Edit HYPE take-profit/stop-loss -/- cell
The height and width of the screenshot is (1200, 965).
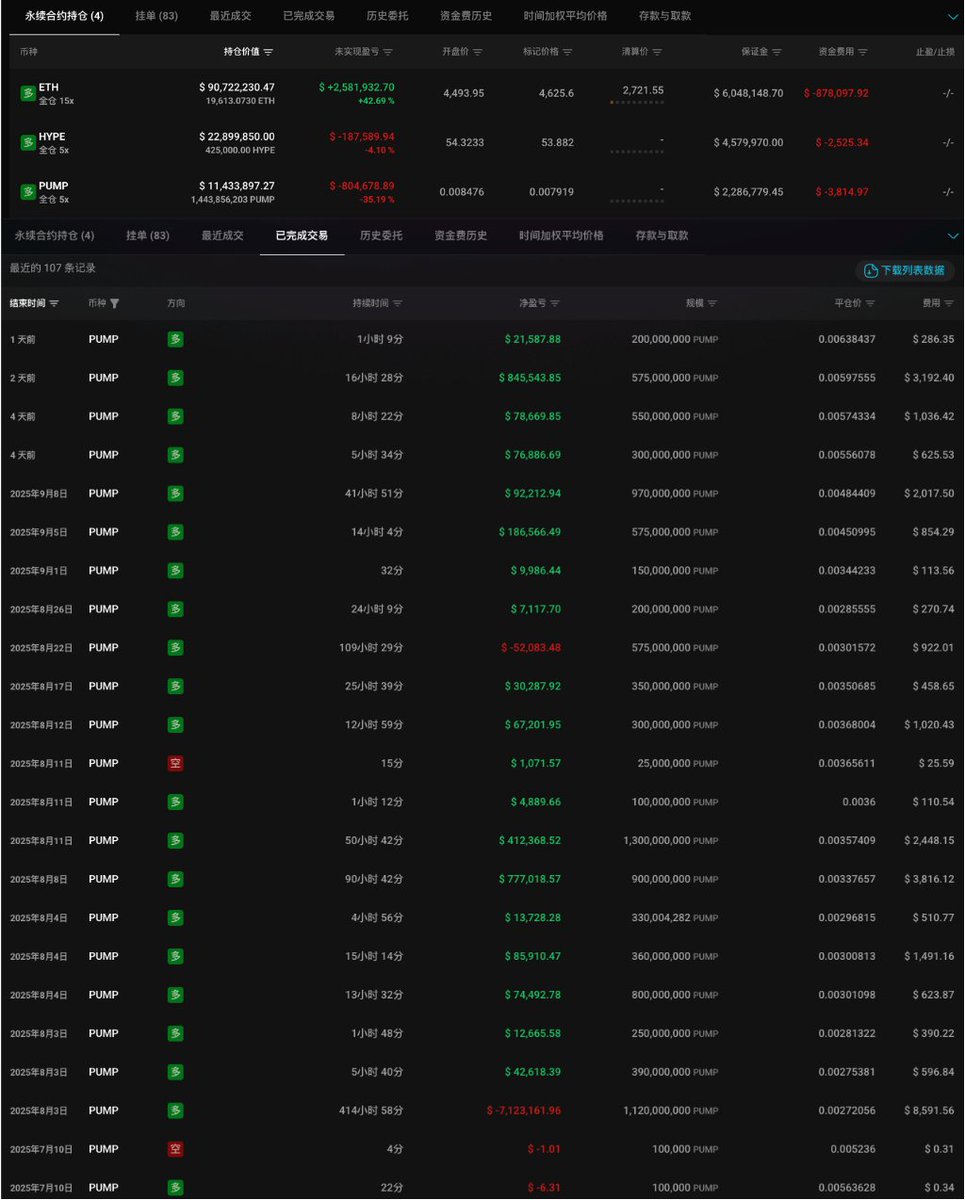tap(948, 142)
